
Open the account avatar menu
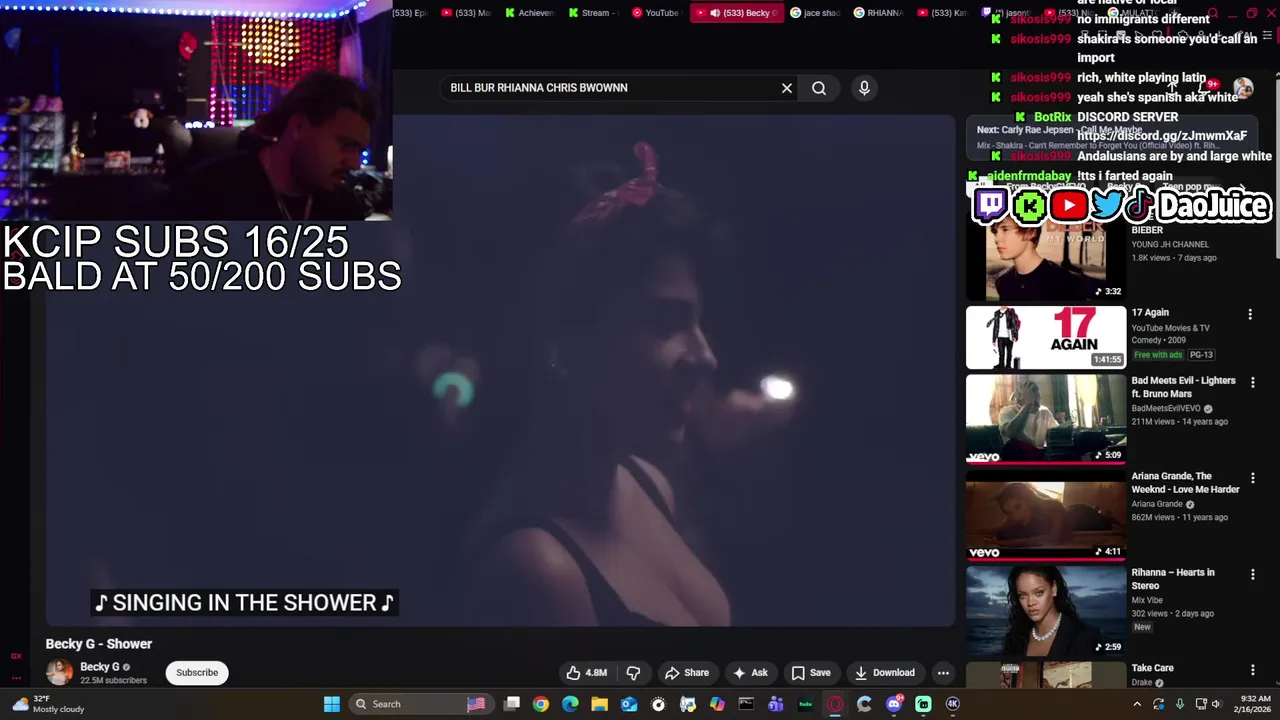click(1243, 88)
